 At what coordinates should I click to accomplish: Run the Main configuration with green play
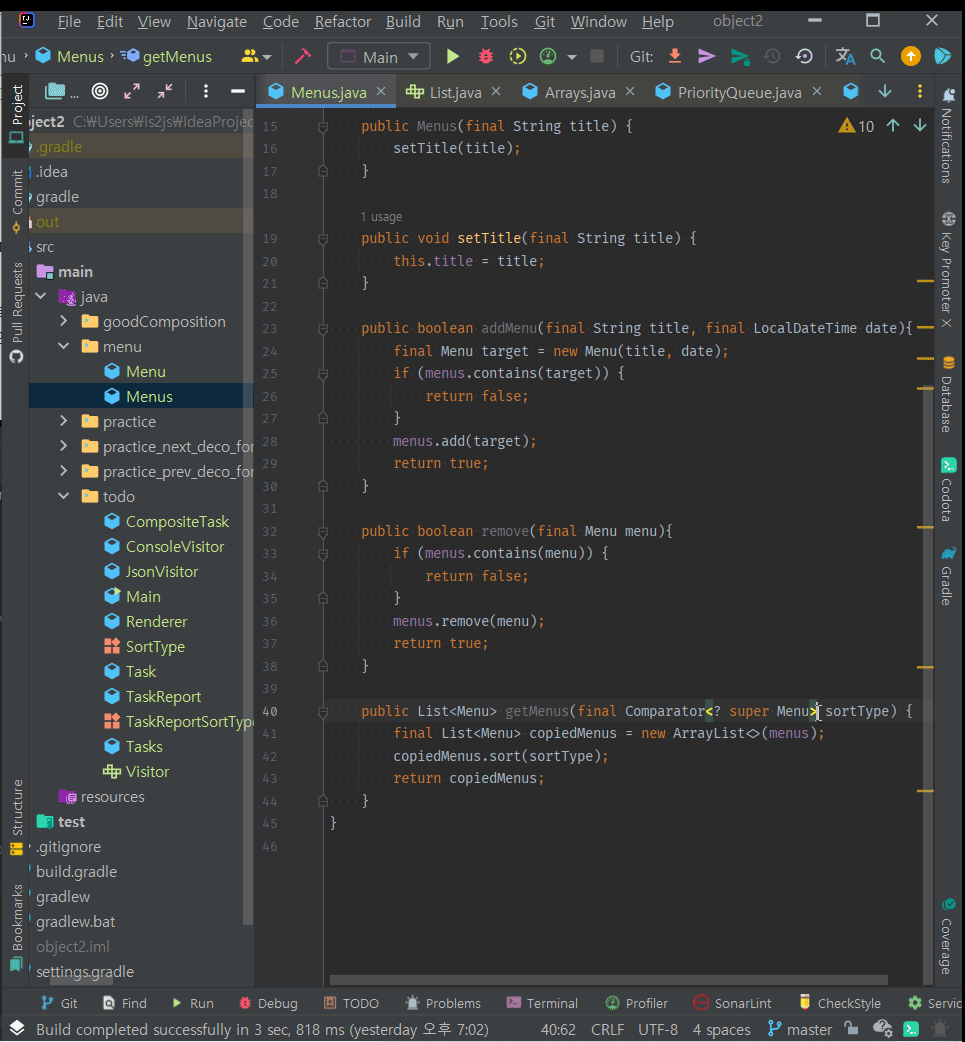click(x=453, y=56)
